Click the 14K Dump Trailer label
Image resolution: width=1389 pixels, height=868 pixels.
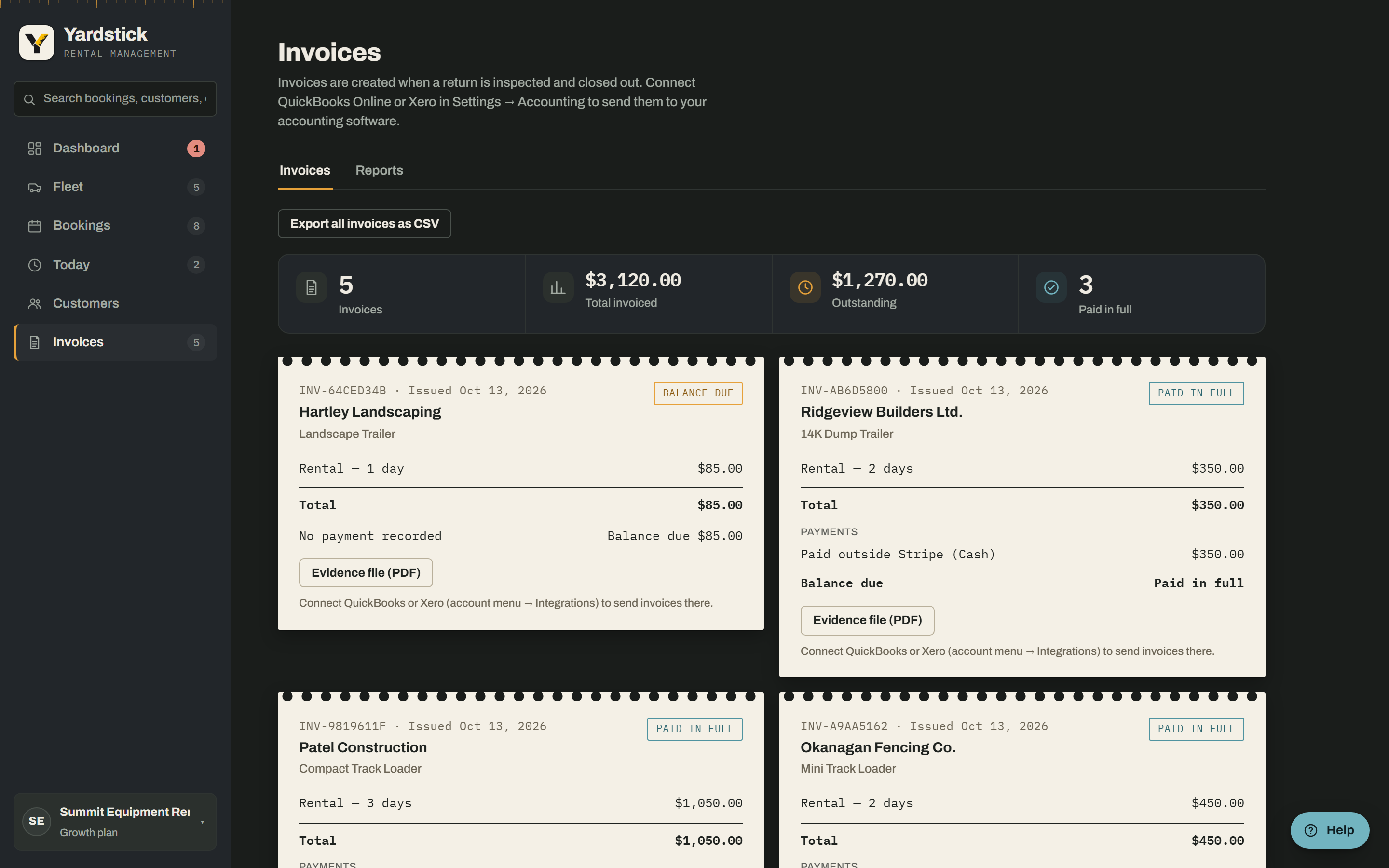[846, 434]
